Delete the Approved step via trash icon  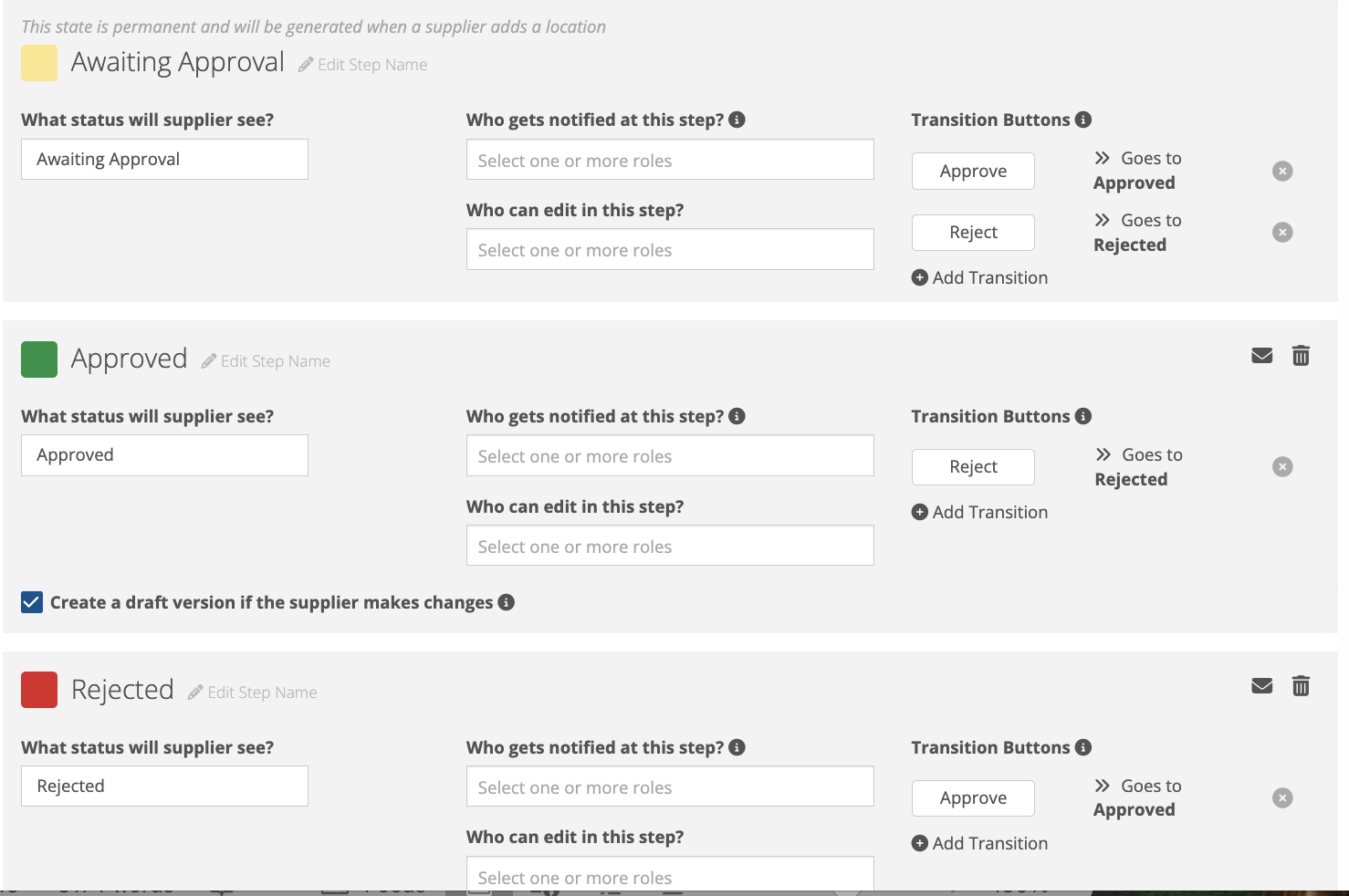pyautogui.click(x=1301, y=356)
